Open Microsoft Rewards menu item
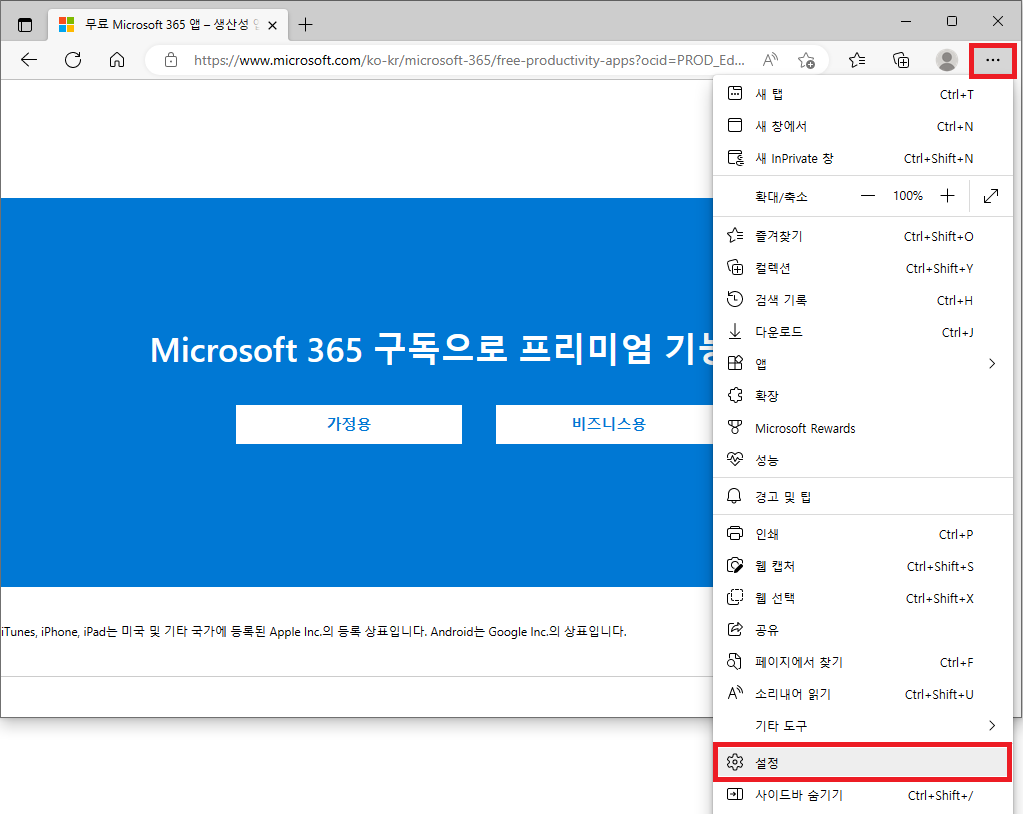The height and width of the screenshot is (814, 1023). (863, 428)
